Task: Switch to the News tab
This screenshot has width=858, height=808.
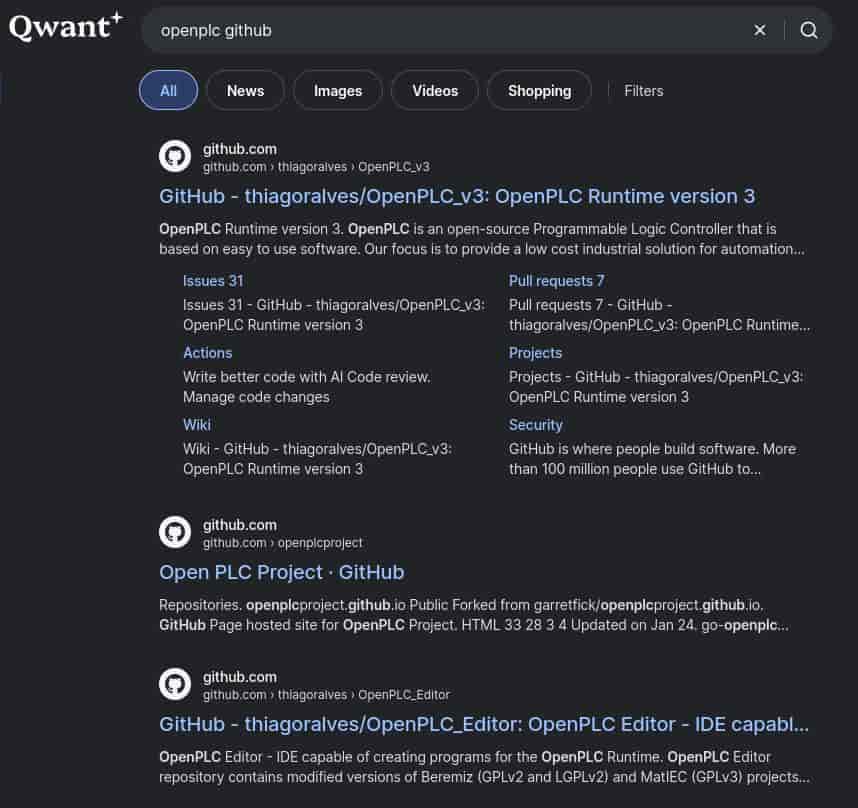Action: point(245,90)
